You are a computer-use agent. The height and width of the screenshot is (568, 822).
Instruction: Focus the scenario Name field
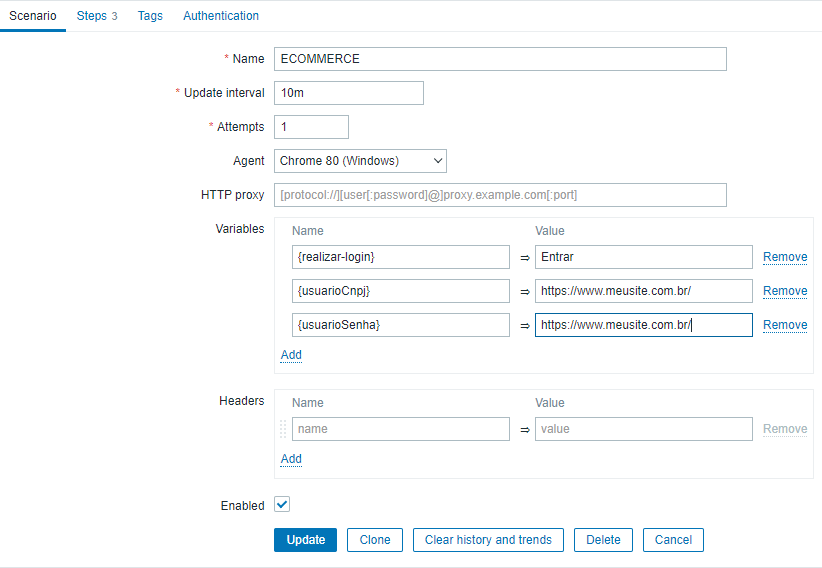(x=500, y=59)
